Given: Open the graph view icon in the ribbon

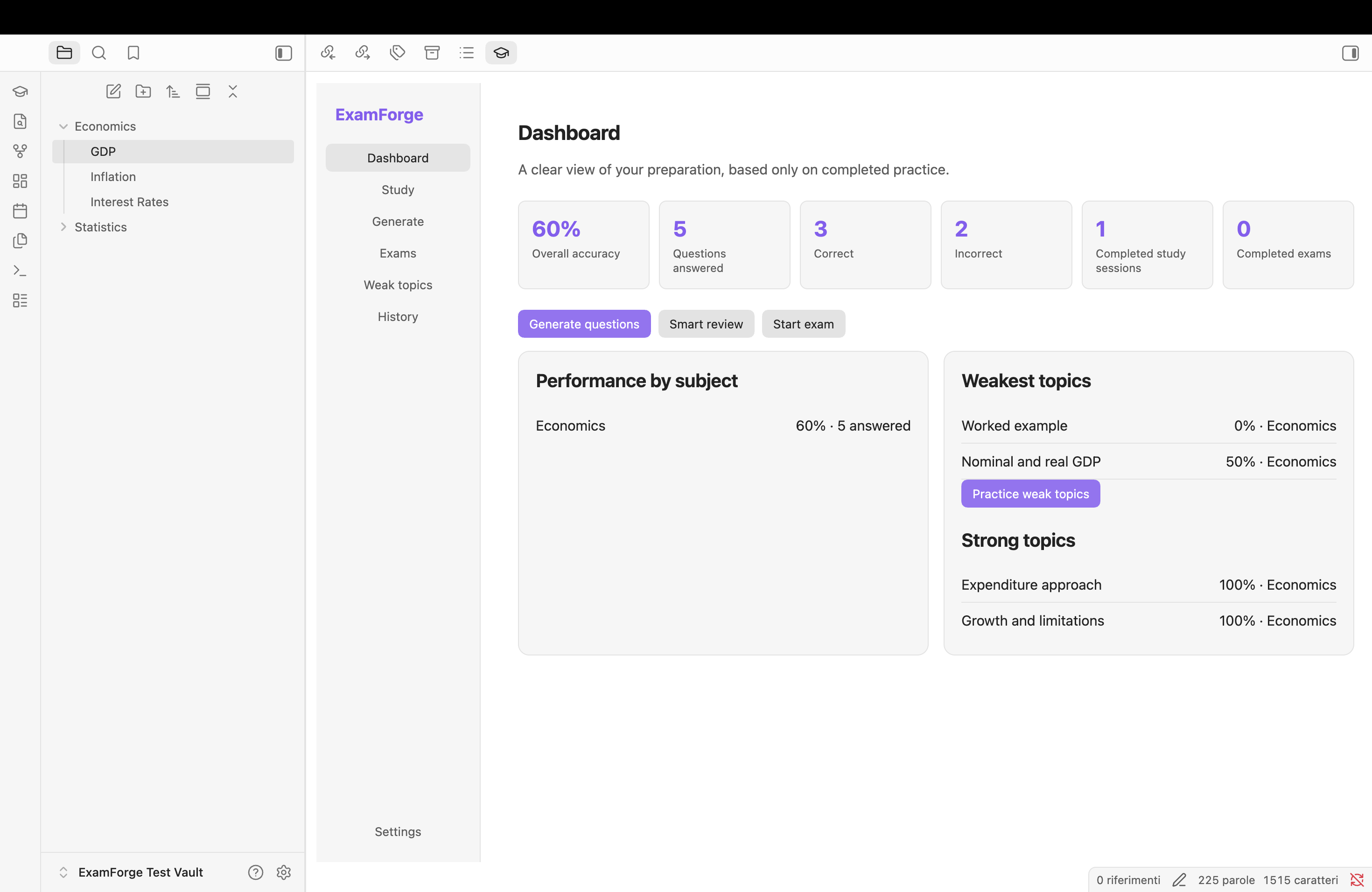Looking at the screenshot, I should pyautogui.click(x=20, y=152).
